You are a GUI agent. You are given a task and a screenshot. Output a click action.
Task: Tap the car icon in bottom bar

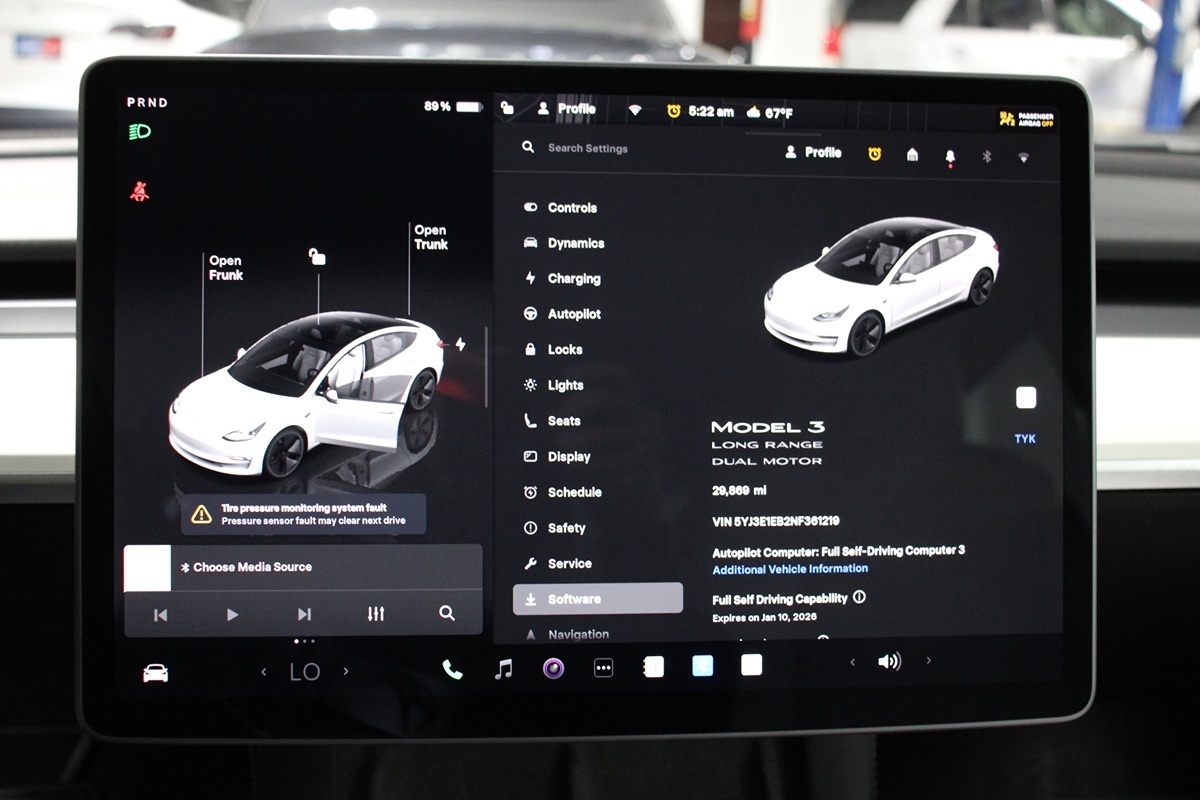156,673
